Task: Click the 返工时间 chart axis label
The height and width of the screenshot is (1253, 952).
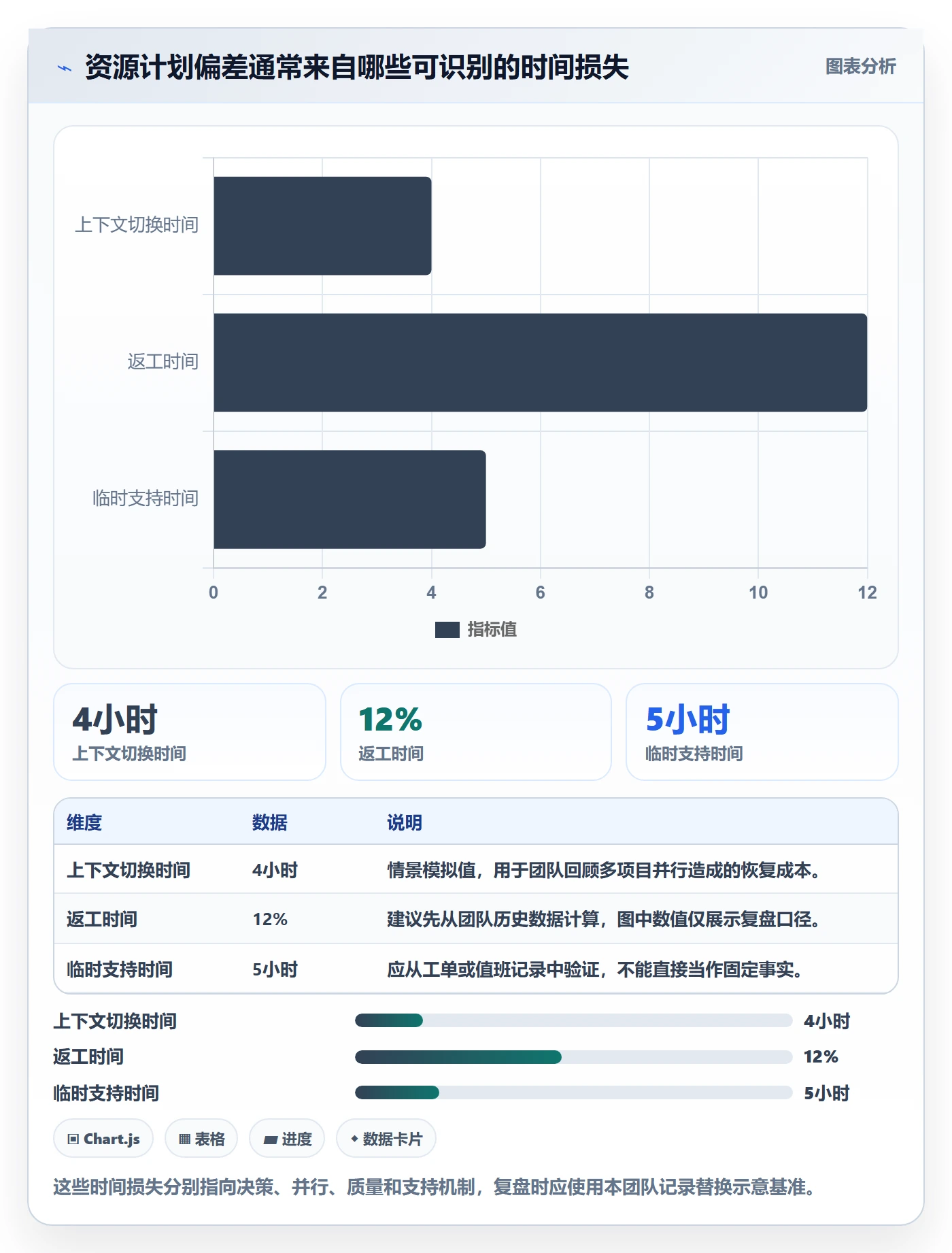Action: pyautogui.click(x=163, y=362)
